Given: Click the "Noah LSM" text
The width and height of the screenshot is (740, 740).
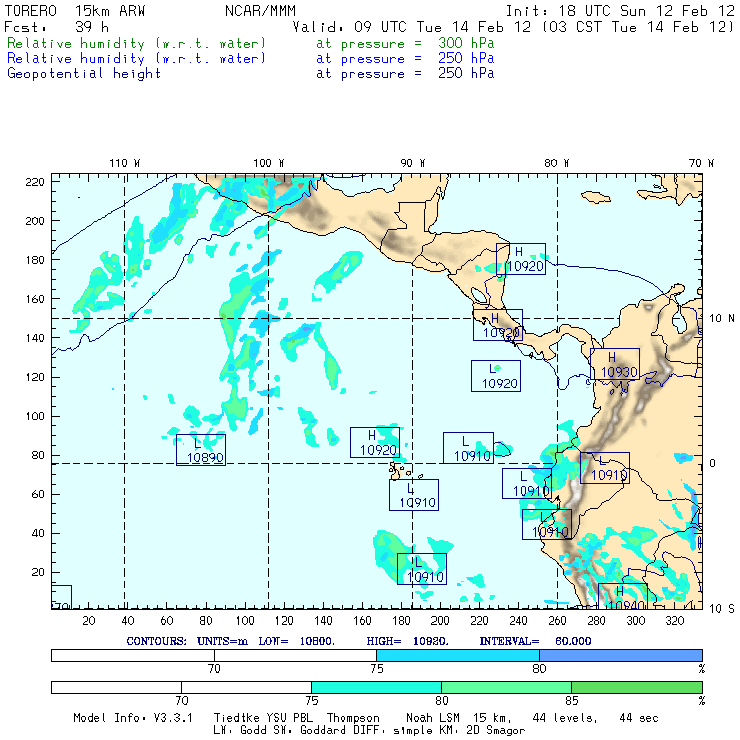Looking at the screenshot, I should (432, 718).
